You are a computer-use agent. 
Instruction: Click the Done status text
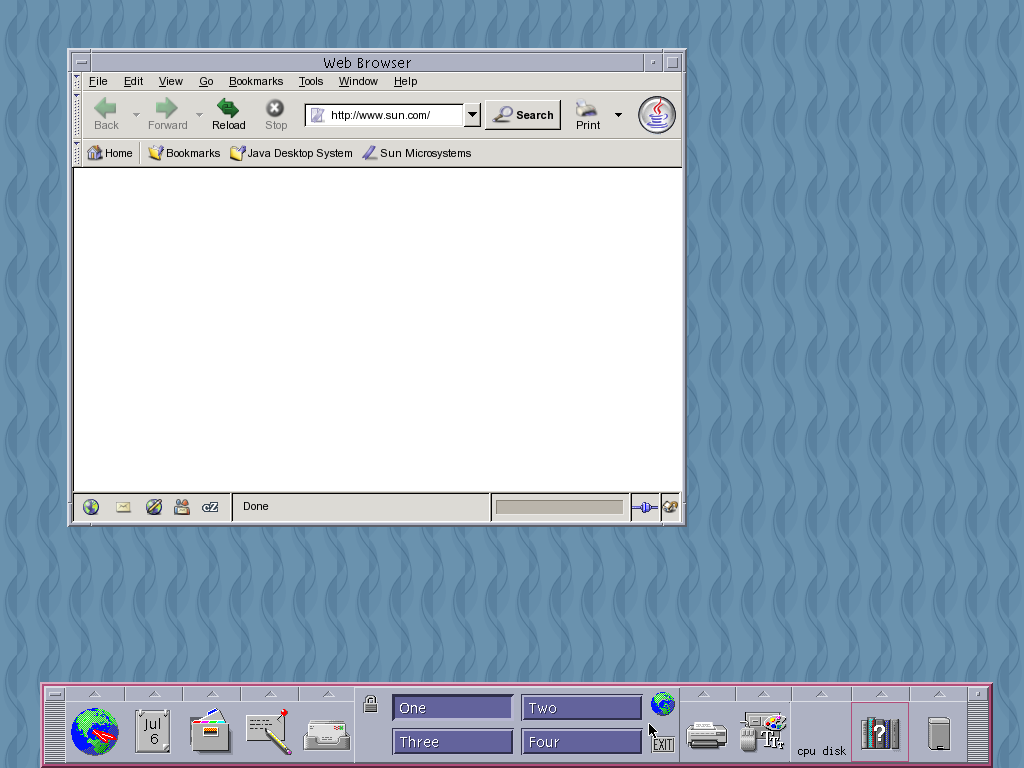point(255,506)
